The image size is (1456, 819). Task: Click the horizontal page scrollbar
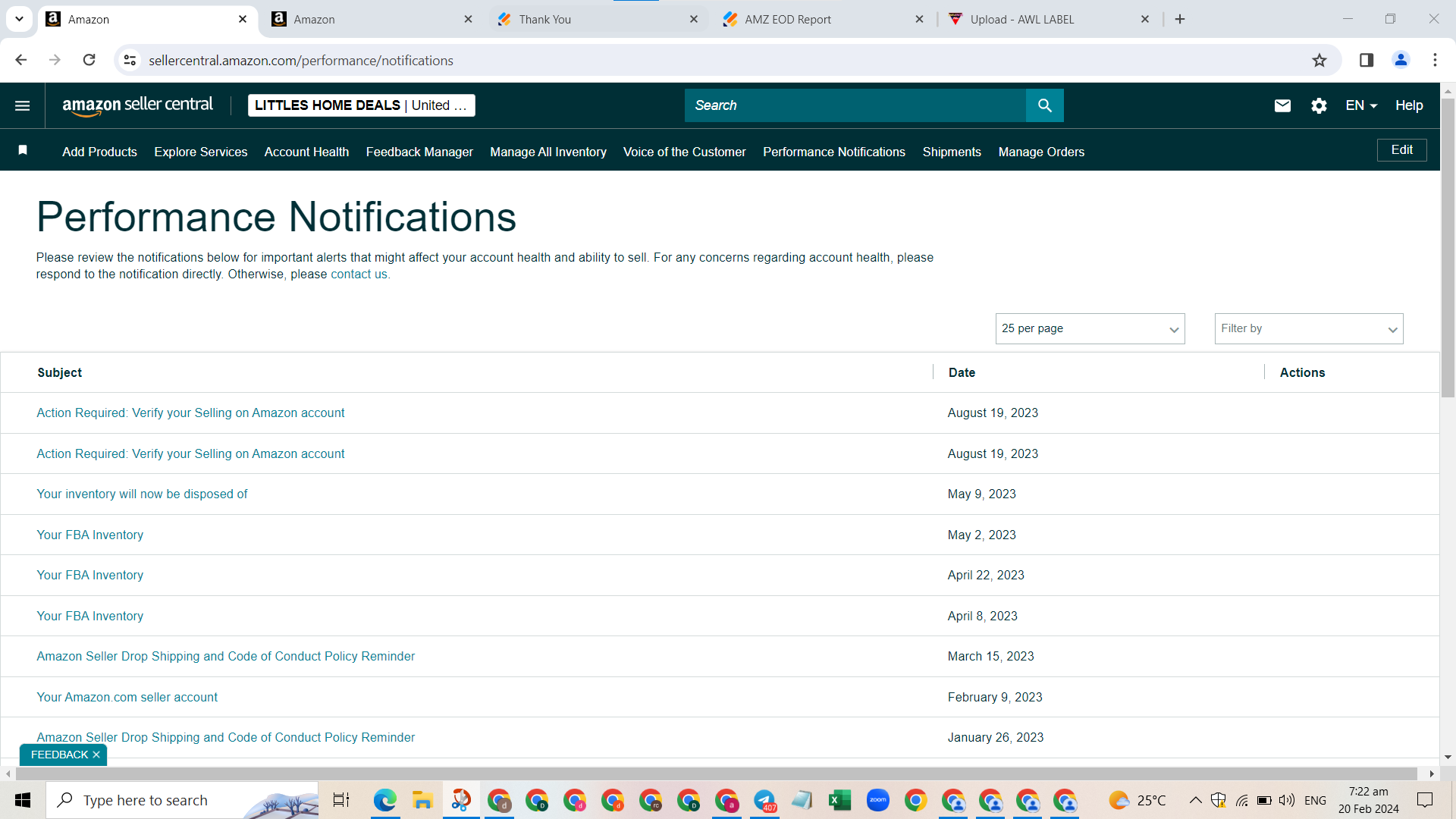(x=717, y=773)
